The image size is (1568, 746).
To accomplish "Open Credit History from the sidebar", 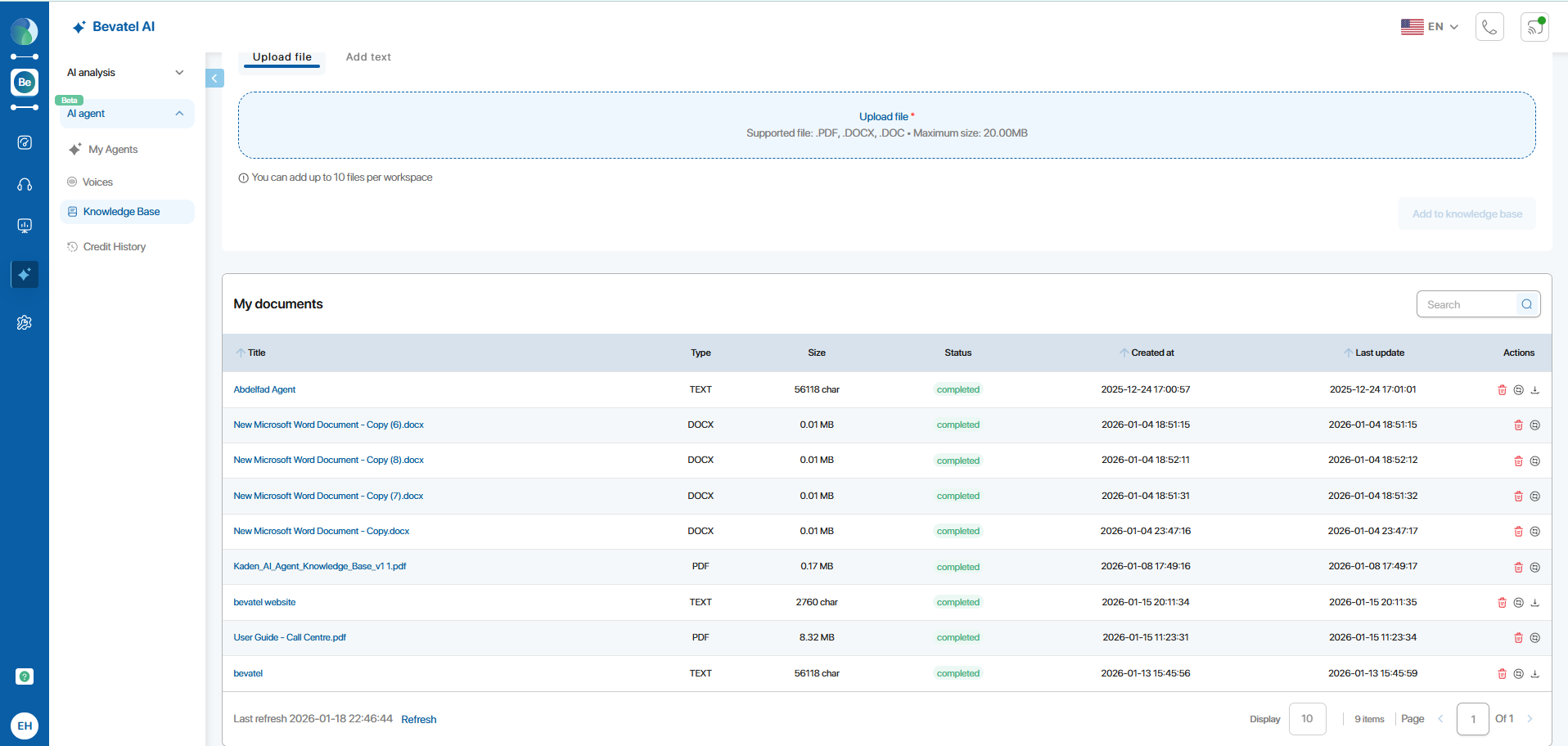I will pyautogui.click(x=115, y=247).
